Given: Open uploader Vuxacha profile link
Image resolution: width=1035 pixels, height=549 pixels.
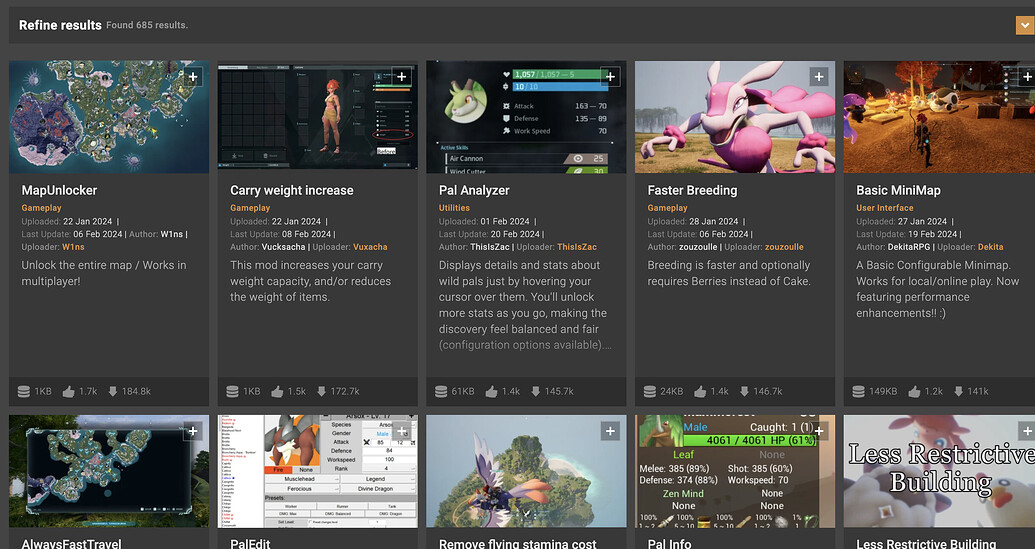Looking at the screenshot, I should coord(370,247).
